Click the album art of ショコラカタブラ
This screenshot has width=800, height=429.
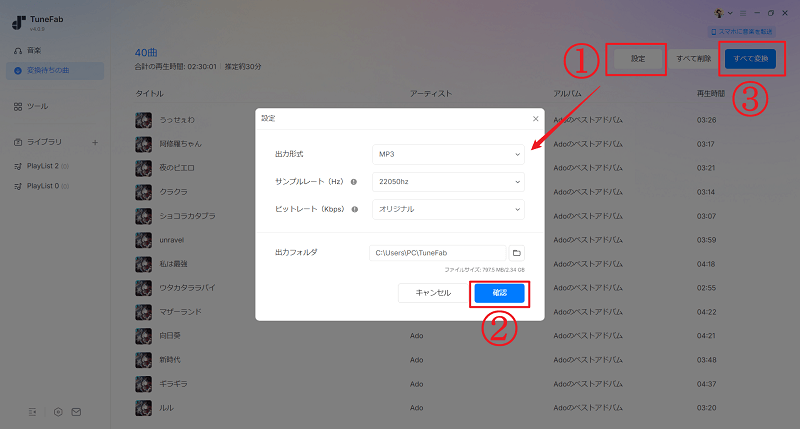(143, 216)
